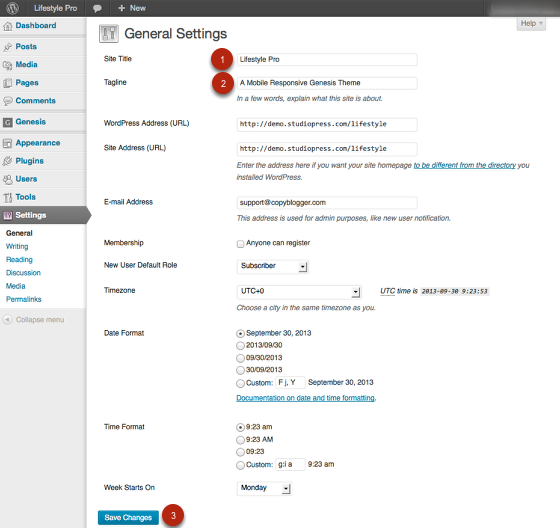
Task: Click the Save Changes button
Action: tap(128, 517)
